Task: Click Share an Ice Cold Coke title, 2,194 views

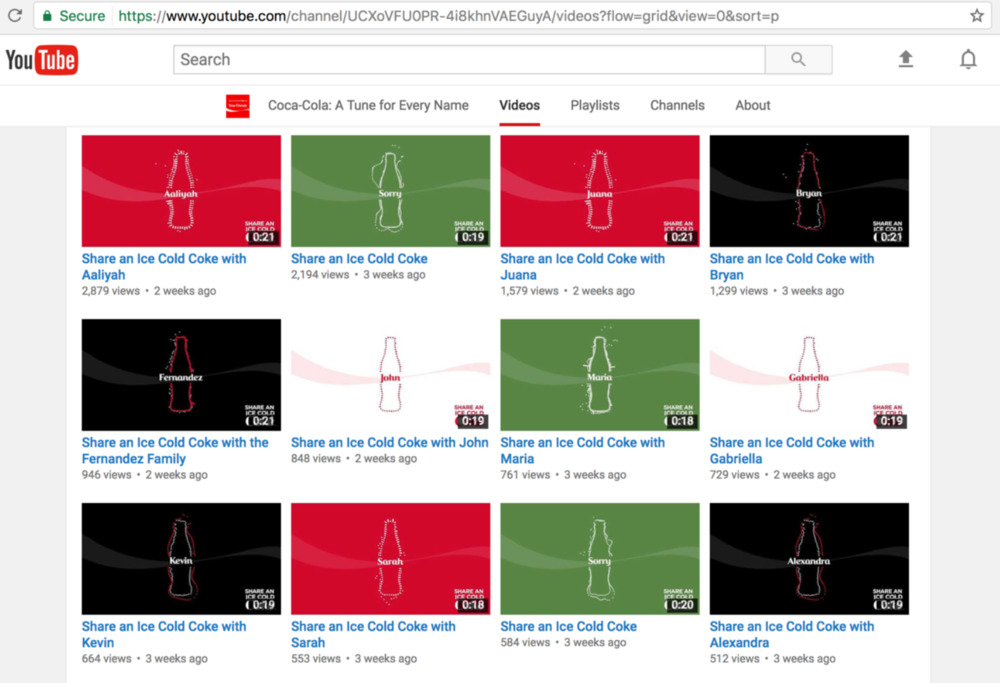Action: (x=359, y=259)
